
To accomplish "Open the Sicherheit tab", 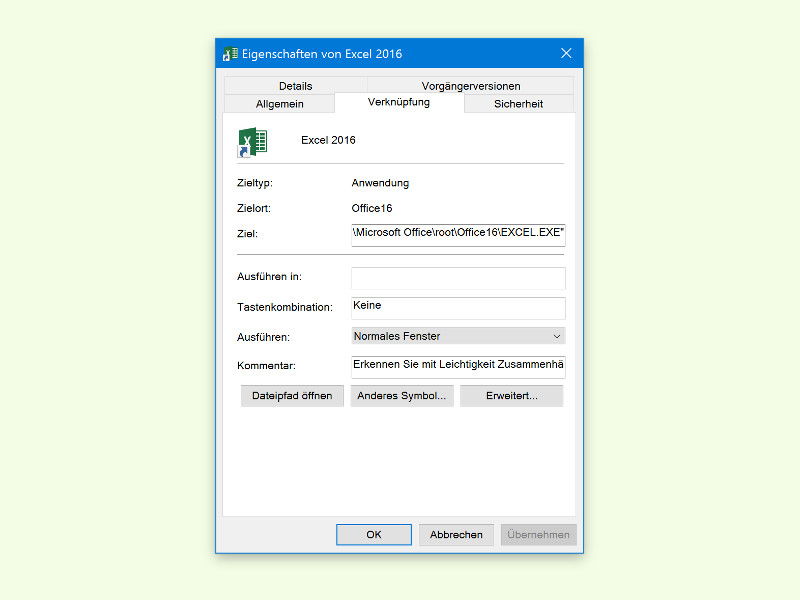I will 518,104.
